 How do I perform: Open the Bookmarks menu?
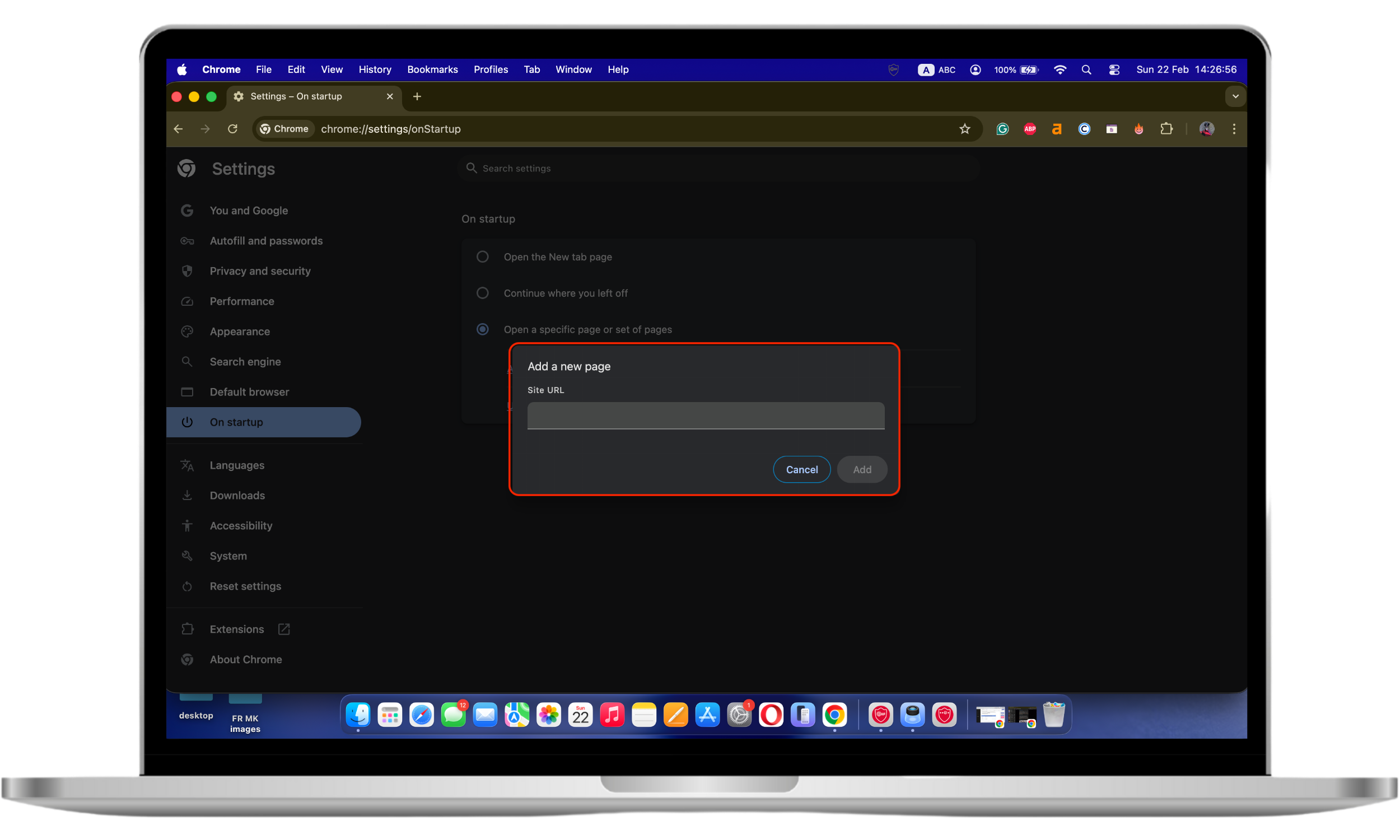click(x=432, y=69)
